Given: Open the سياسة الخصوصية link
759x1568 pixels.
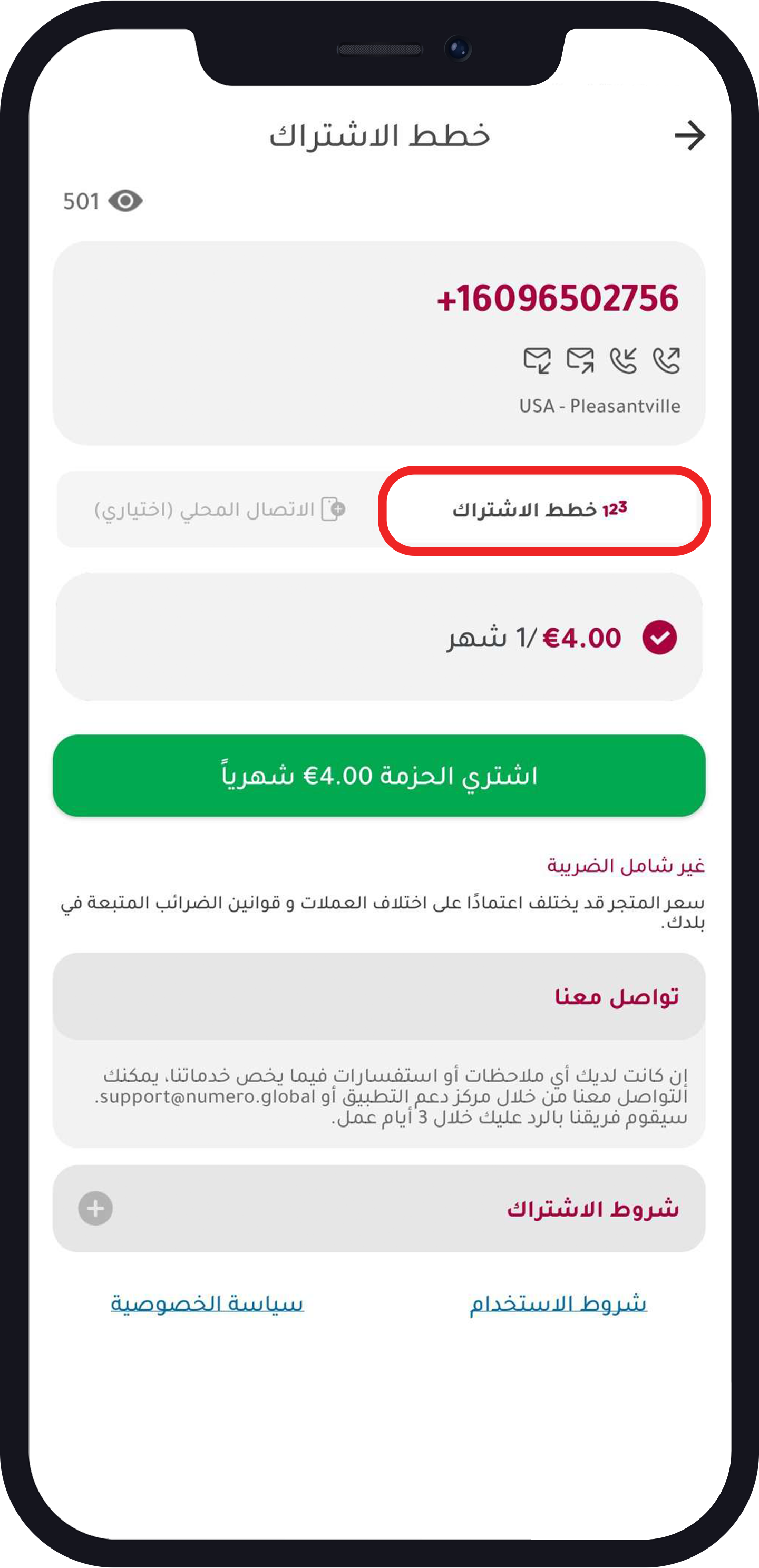Looking at the screenshot, I should pyautogui.click(x=207, y=1303).
